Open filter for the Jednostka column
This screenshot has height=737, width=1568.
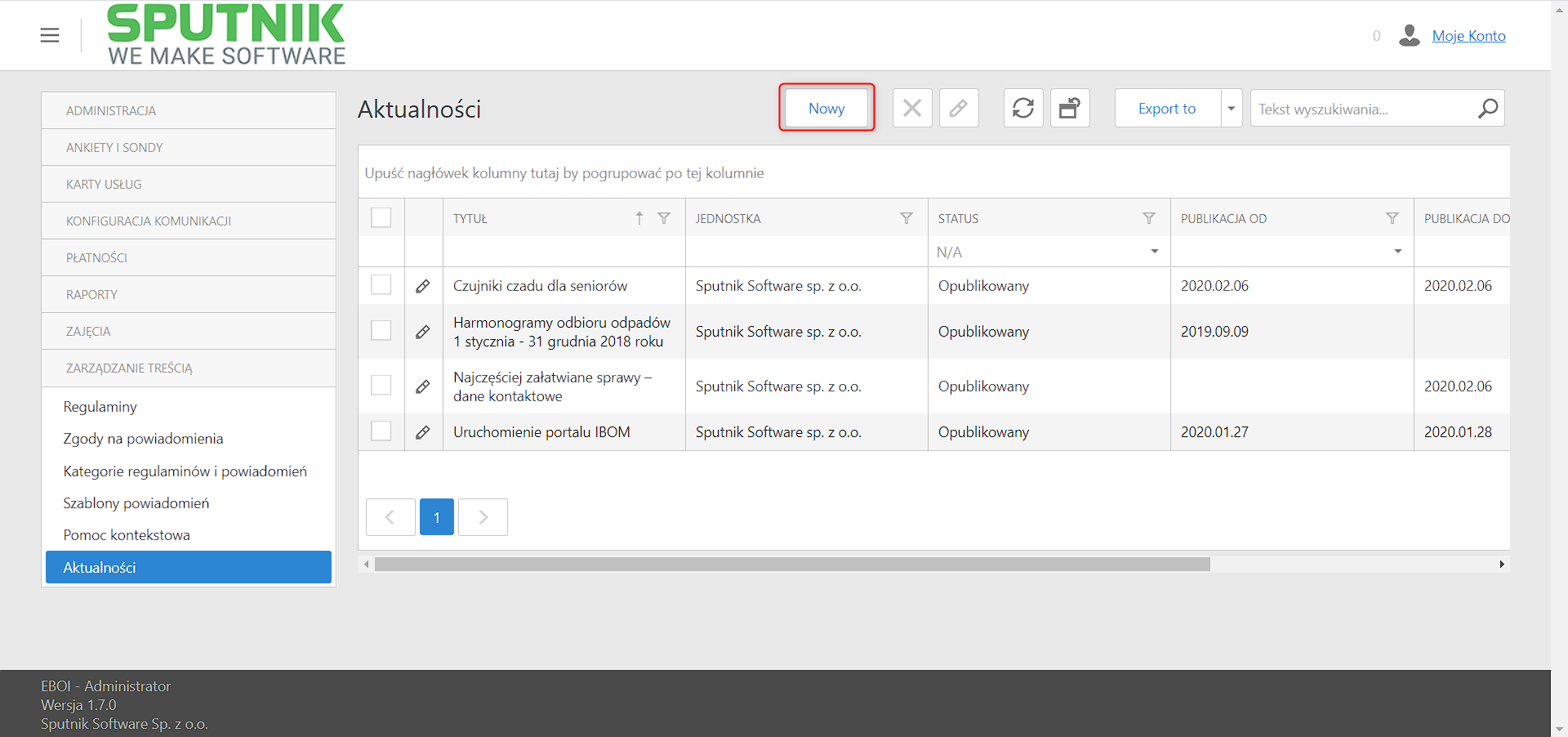coord(906,218)
